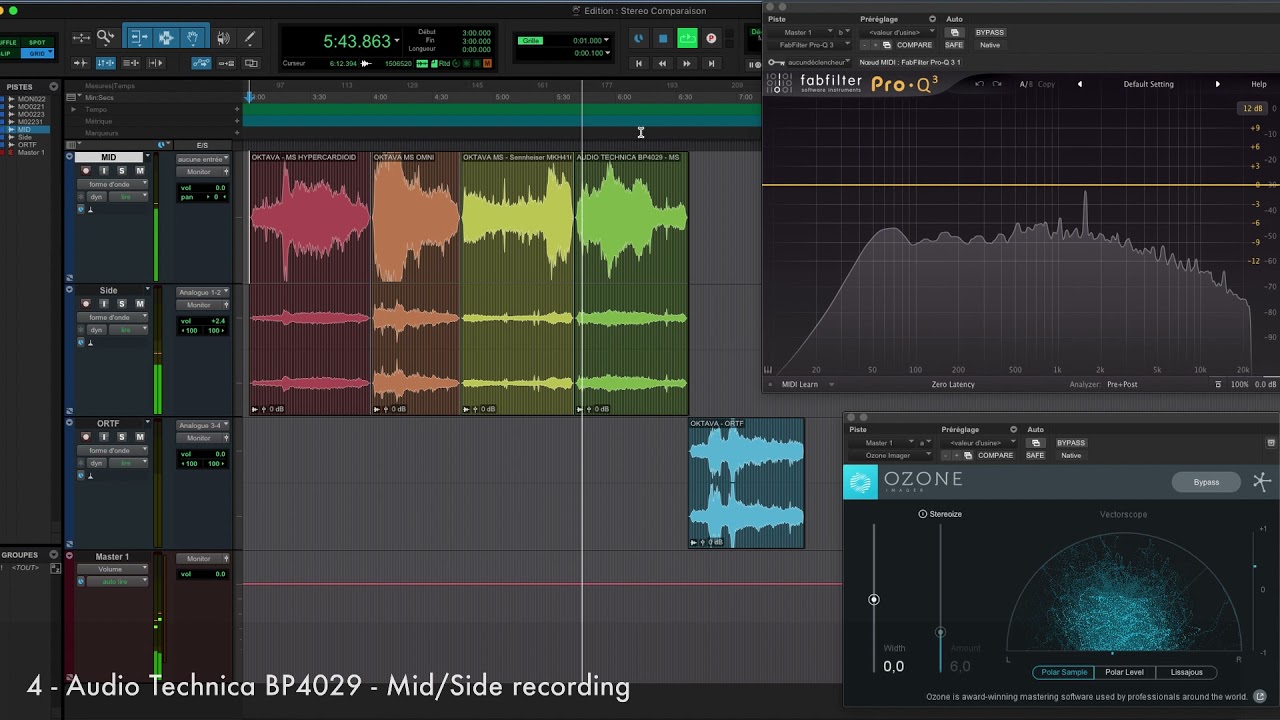The height and width of the screenshot is (720, 1280).
Task: Click the go-to-end transport button
Action: 711,63
